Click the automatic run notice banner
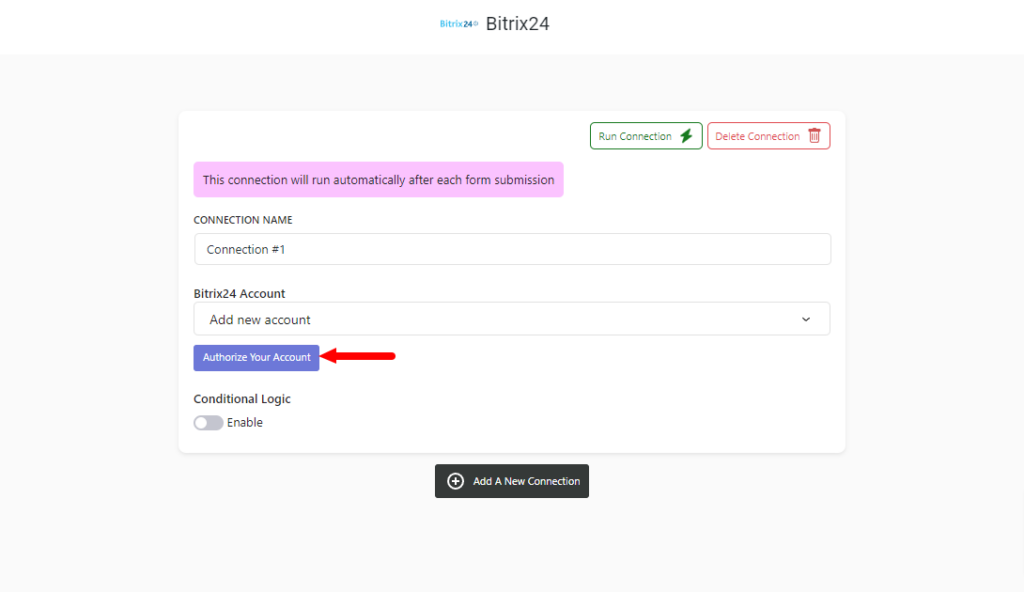Image resolution: width=1024 pixels, height=592 pixels. tap(378, 180)
